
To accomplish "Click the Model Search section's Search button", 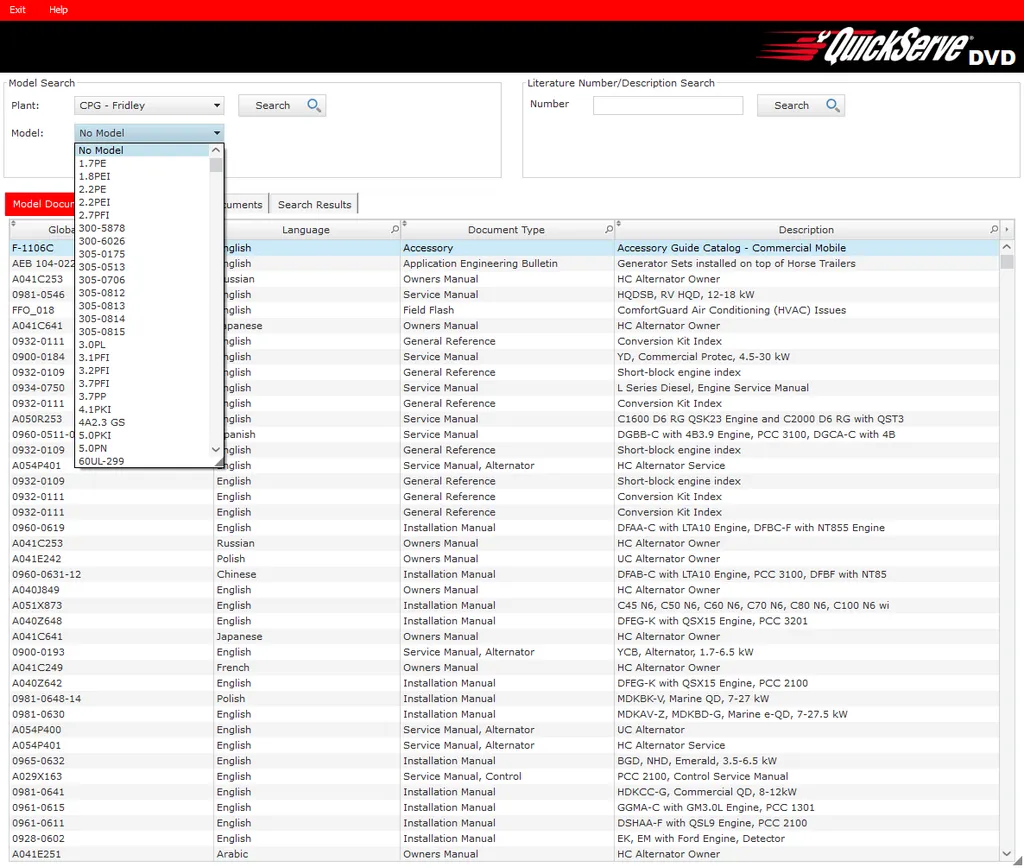I will [x=281, y=105].
